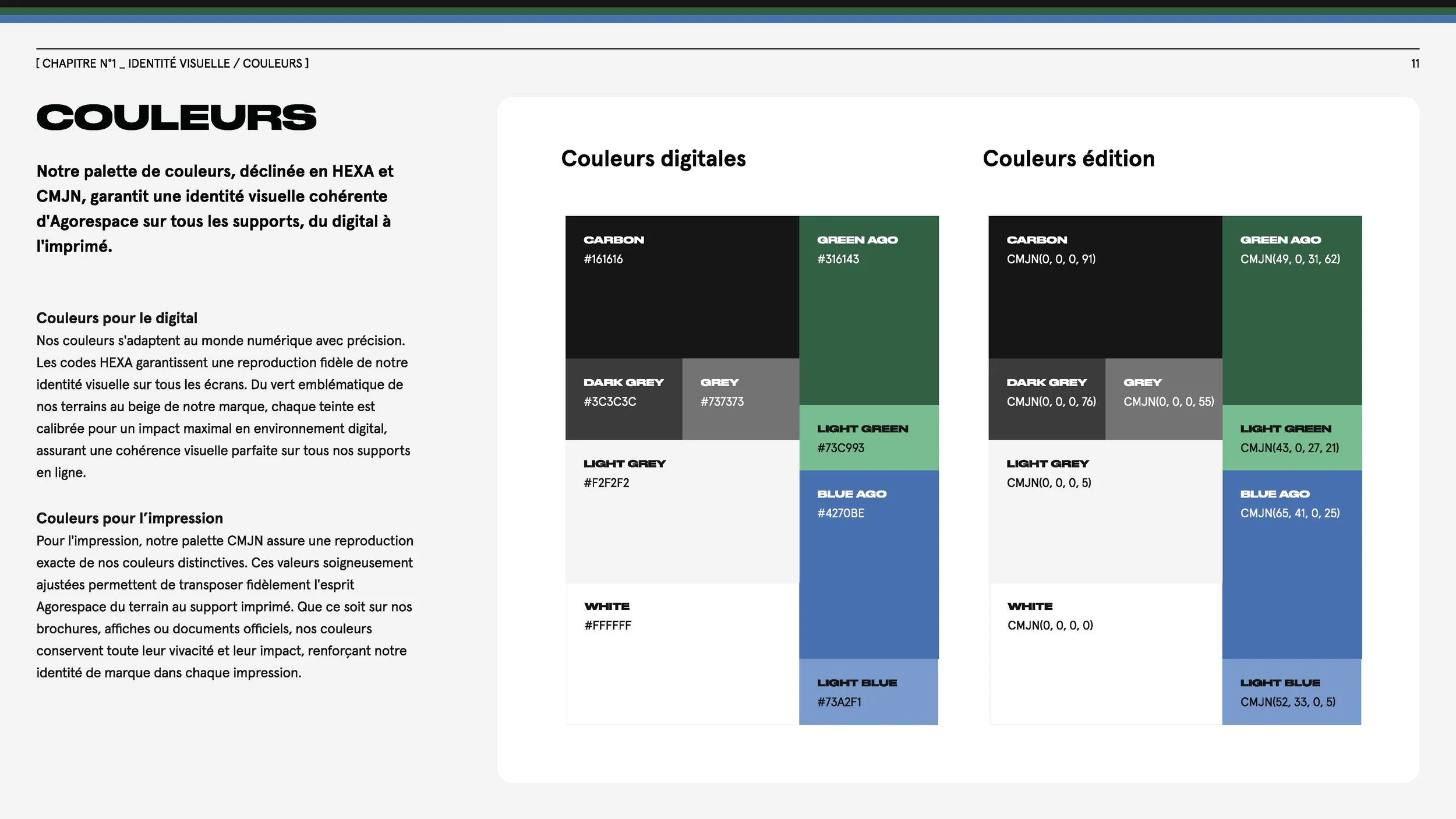The width and height of the screenshot is (1456, 819).
Task: Click the large COULEURS title
Action: click(176, 117)
